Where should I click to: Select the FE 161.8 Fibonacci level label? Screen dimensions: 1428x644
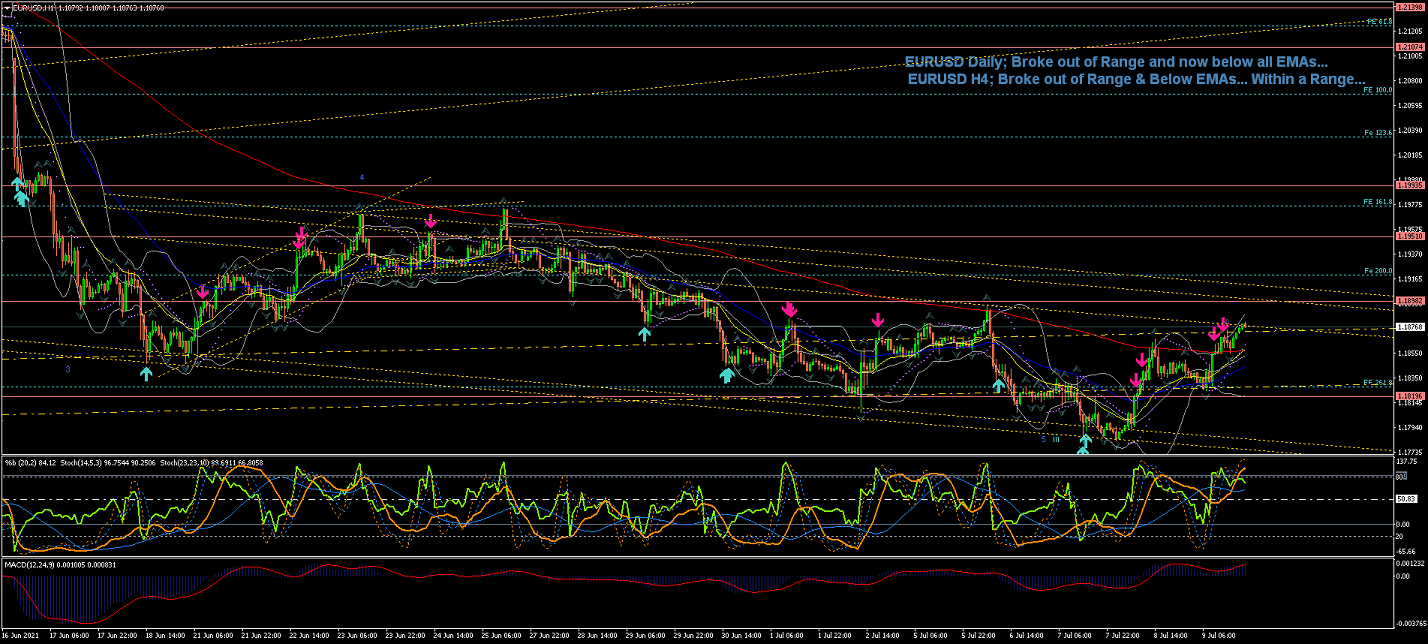point(1378,202)
